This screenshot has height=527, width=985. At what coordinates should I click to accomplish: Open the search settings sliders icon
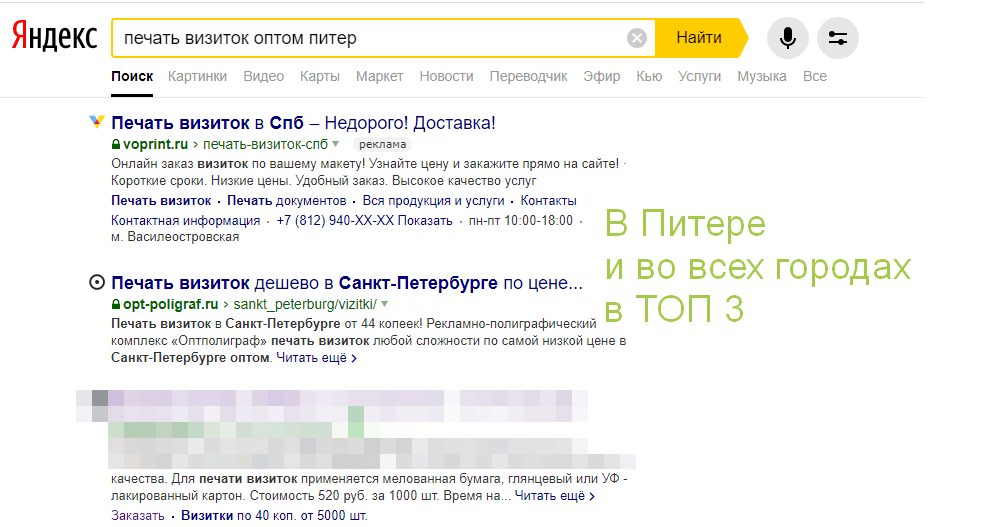(x=837, y=38)
